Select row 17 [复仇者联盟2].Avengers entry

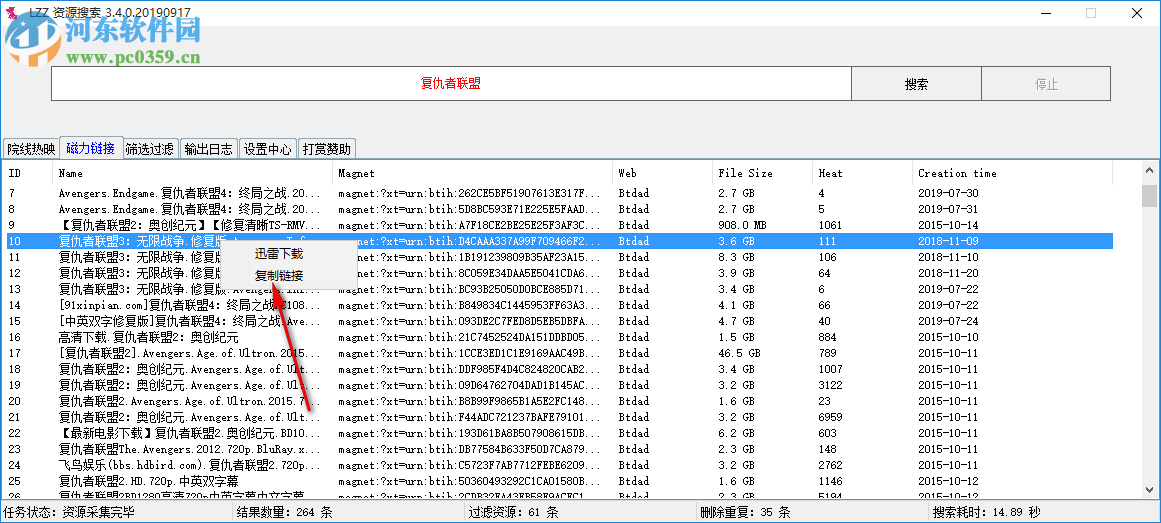tap(190, 353)
